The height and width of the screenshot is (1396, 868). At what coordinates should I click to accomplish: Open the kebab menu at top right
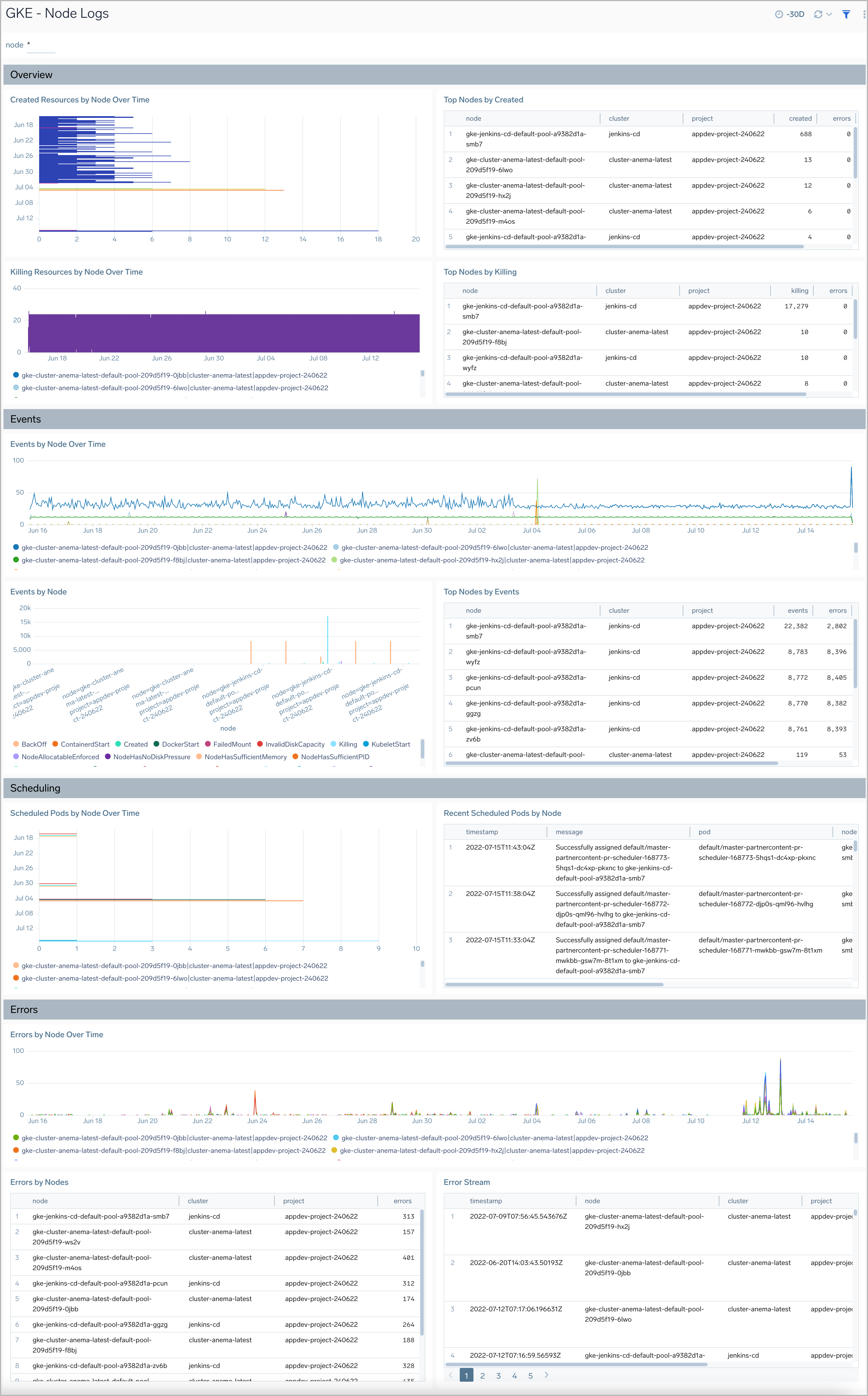(864, 14)
